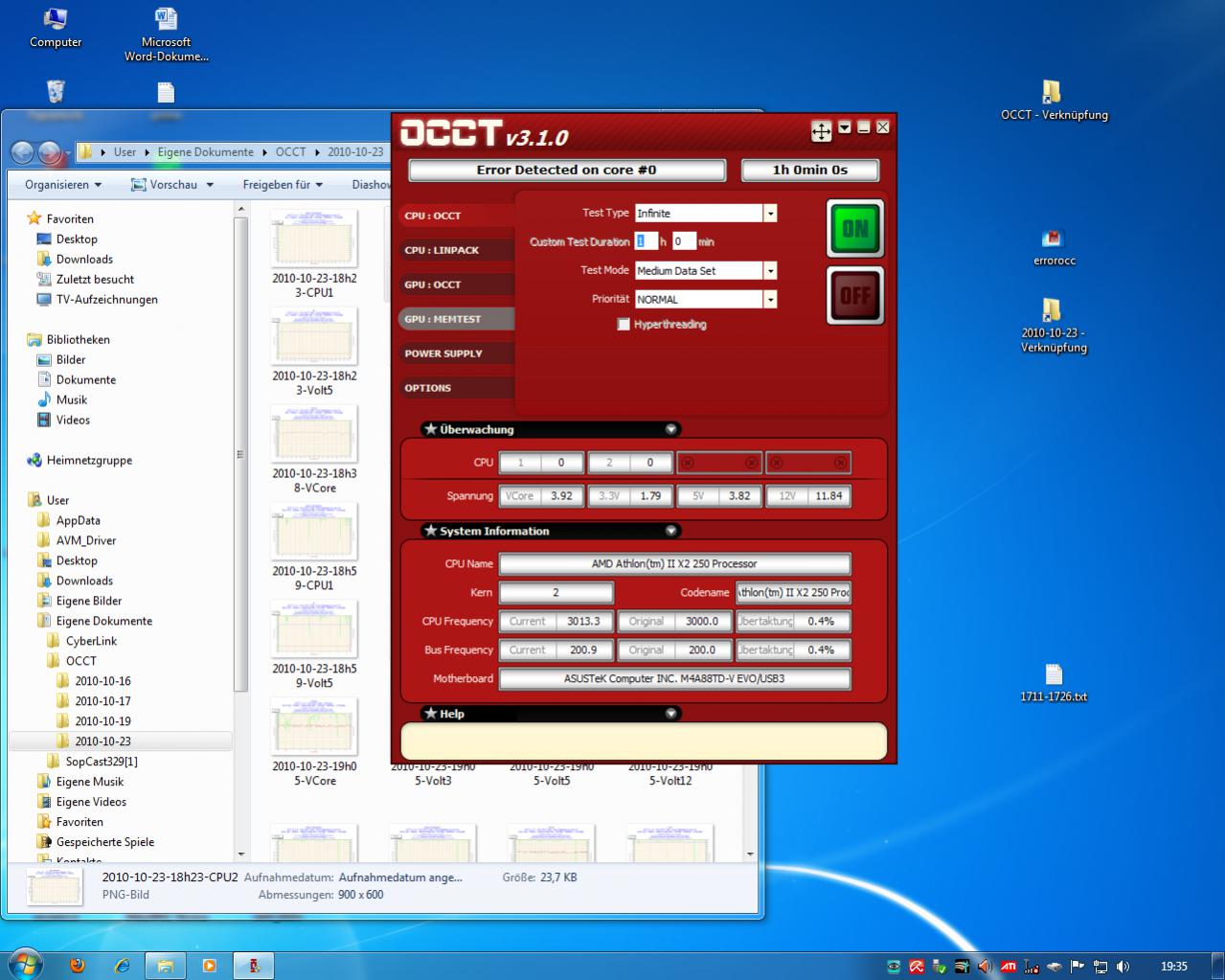Select the CyberLink folder in the tree
Image resolution: width=1225 pixels, height=980 pixels.
tap(91, 641)
